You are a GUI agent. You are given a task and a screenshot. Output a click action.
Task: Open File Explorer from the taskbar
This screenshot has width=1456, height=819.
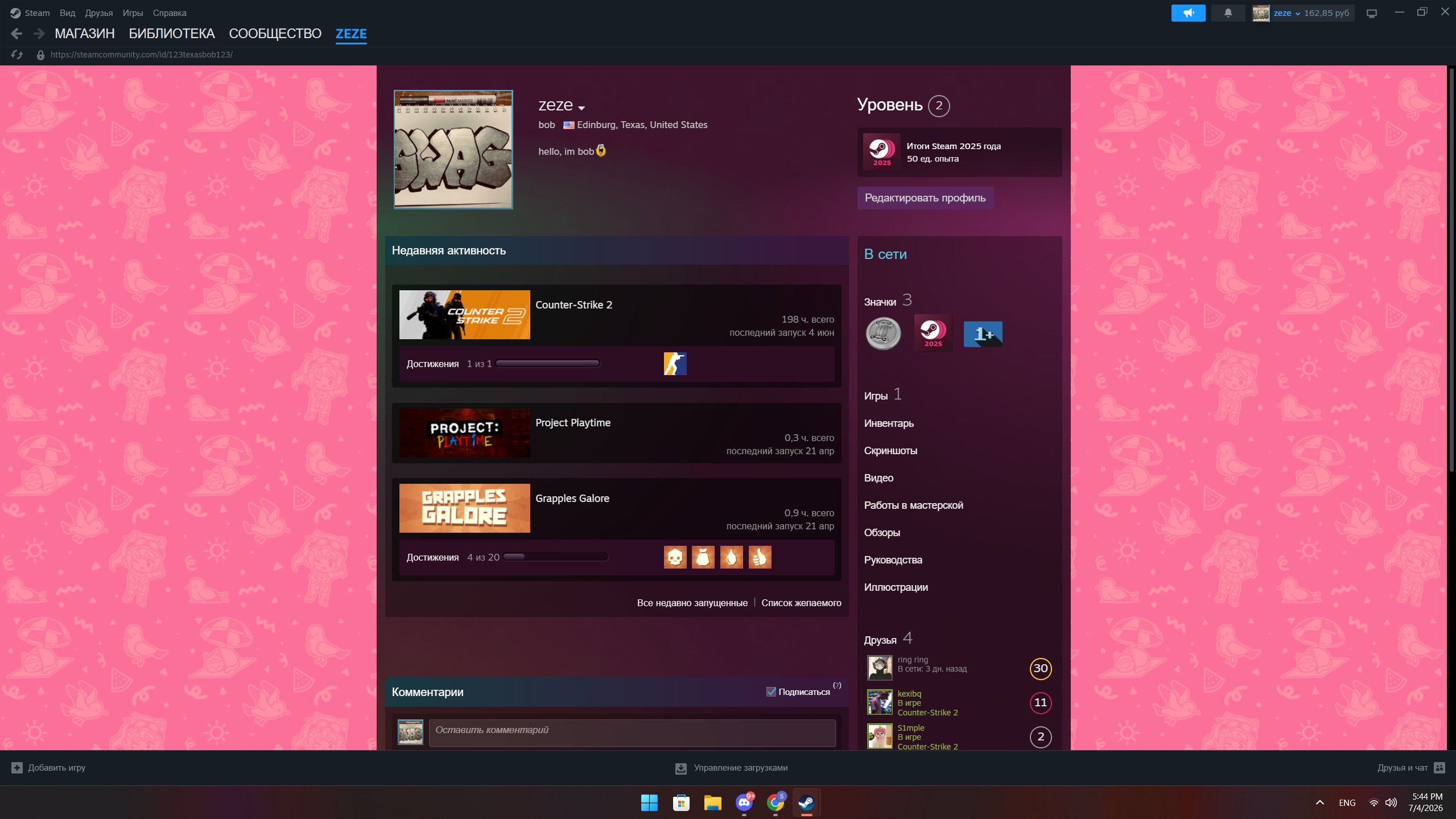click(712, 802)
